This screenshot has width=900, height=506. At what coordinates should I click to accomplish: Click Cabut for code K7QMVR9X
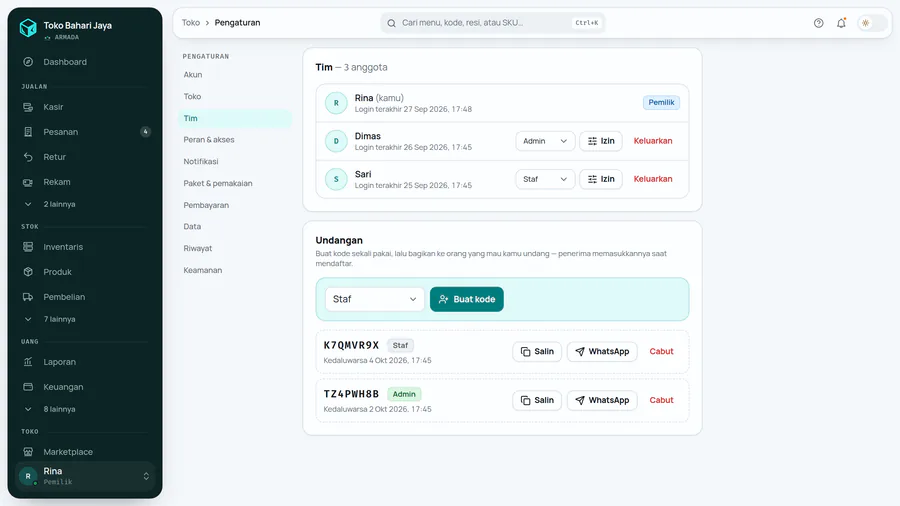(661, 352)
